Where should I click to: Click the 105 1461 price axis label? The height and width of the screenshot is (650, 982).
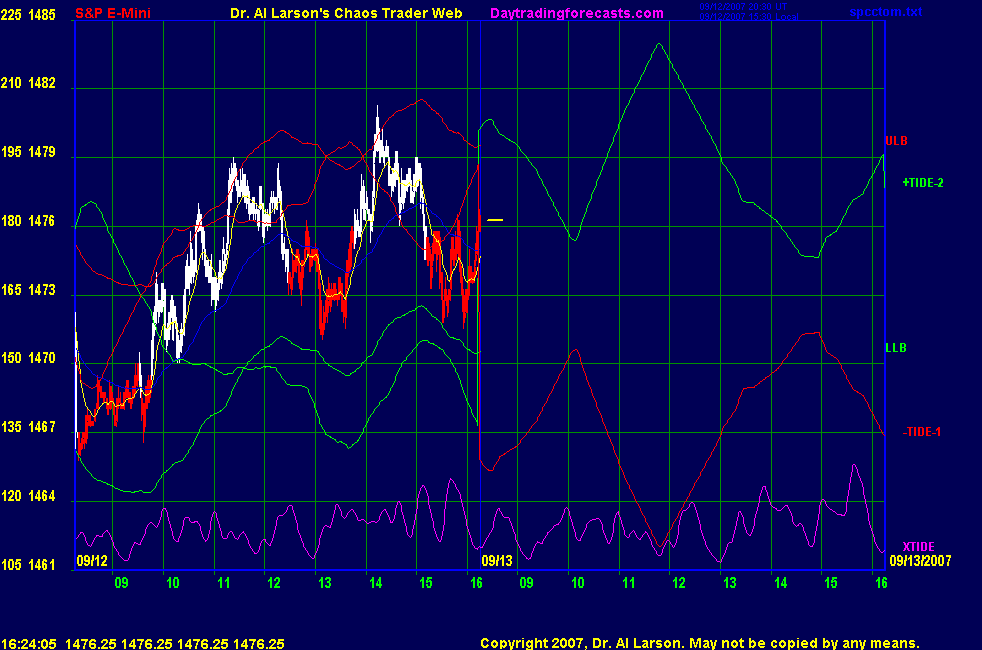coord(28,565)
